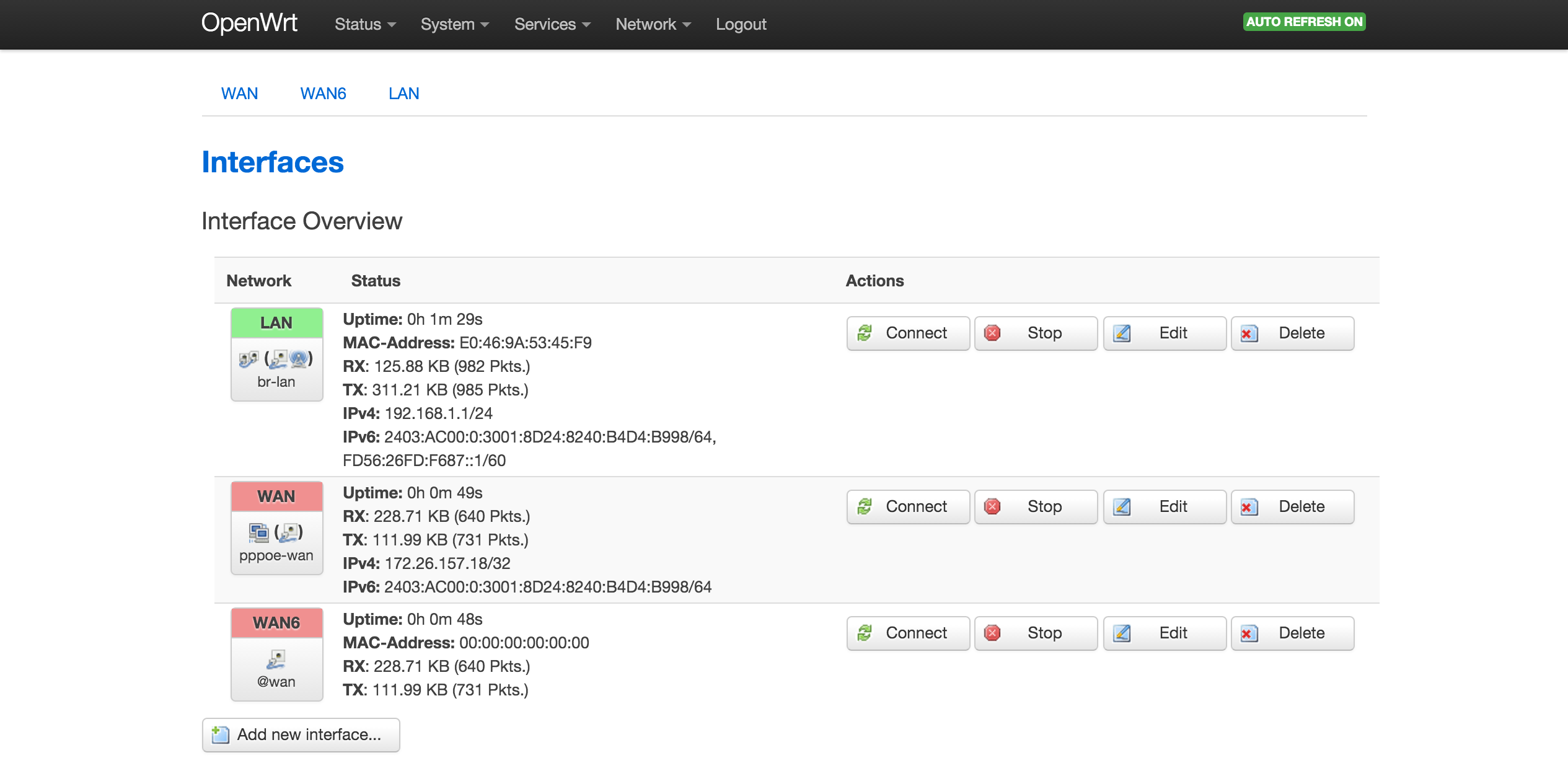This screenshot has height=776, width=1568.
Task: Click the Stop button for LAN
Action: pyautogui.click(x=1036, y=333)
